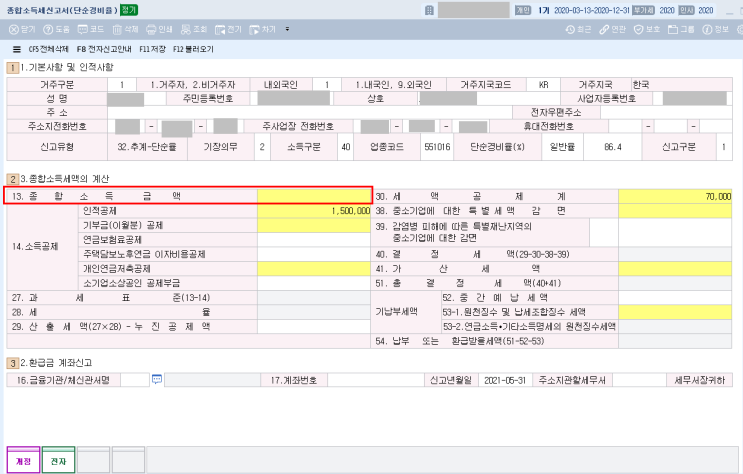Choose F12 불러오기 to load
The height and width of the screenshot is (474, 743).
coord(193,49)
